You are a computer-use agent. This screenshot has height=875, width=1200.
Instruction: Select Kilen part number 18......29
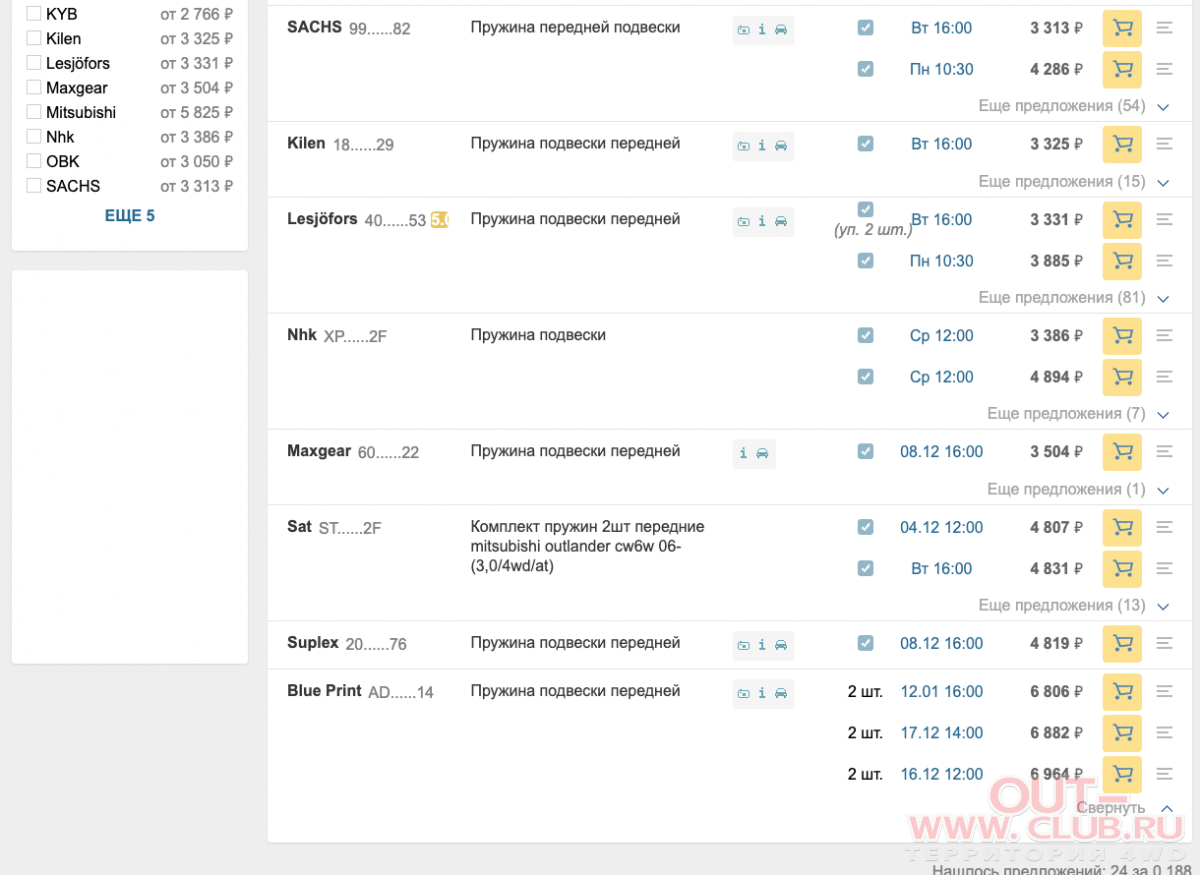click(363, 145)
